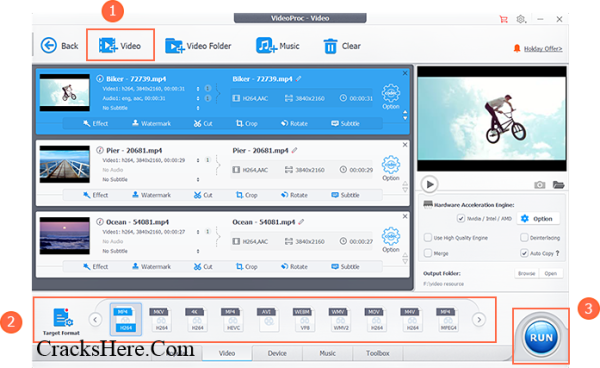Select MKV H264 target format
The image size is (600, 368).
point(161,319)
